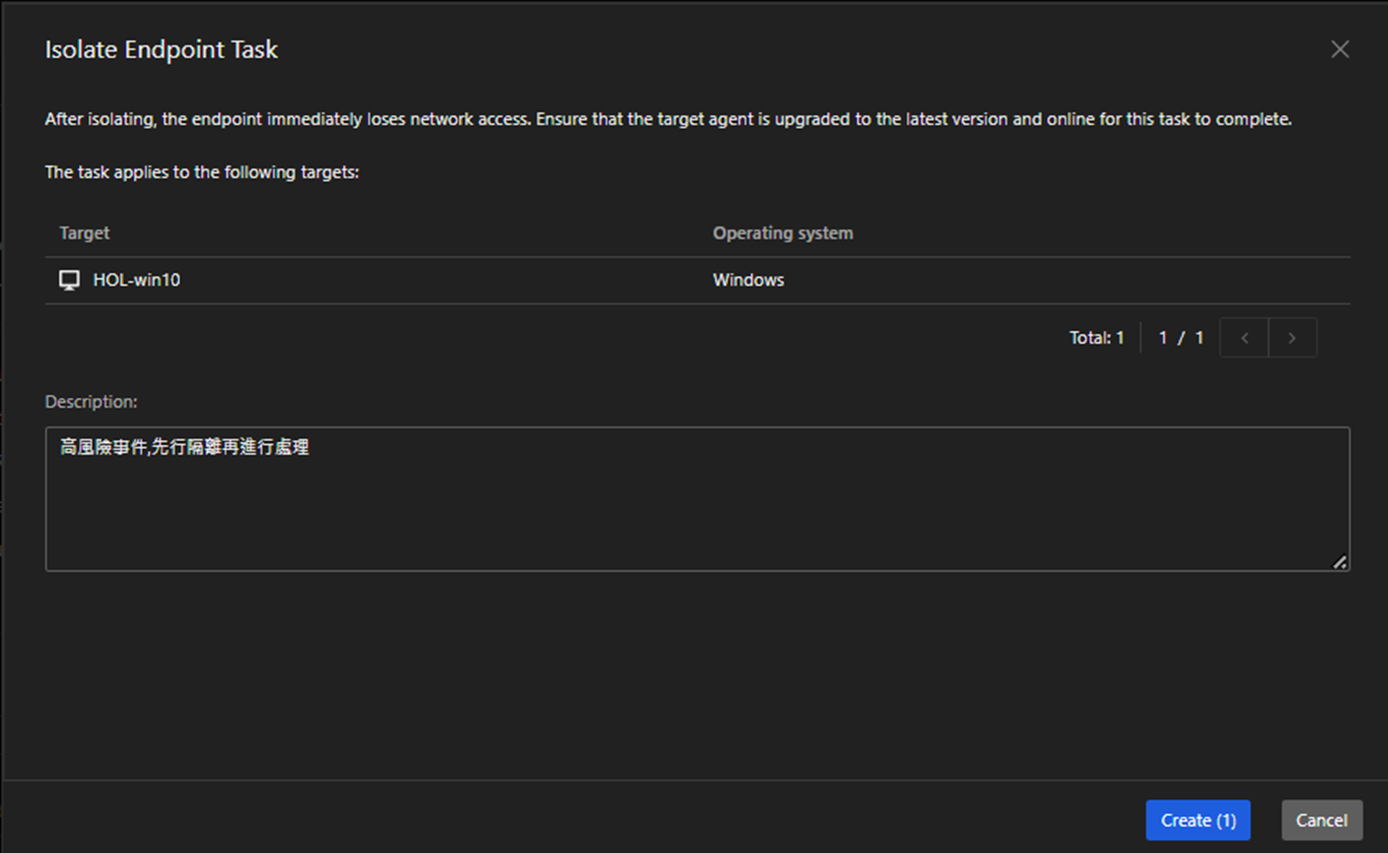
Task: Click the Description box resize handle
Action: pyautogui.click(x=1339, y=562)
